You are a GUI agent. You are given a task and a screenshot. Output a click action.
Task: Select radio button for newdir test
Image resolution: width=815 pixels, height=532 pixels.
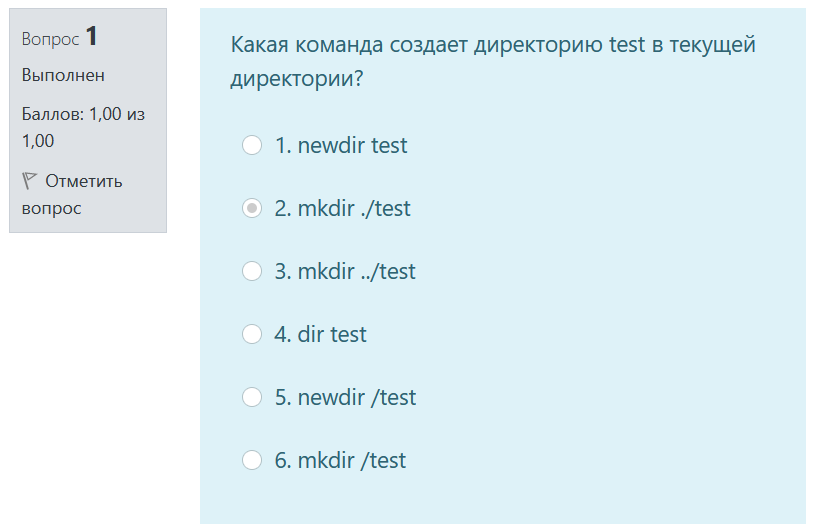point(252,145)
